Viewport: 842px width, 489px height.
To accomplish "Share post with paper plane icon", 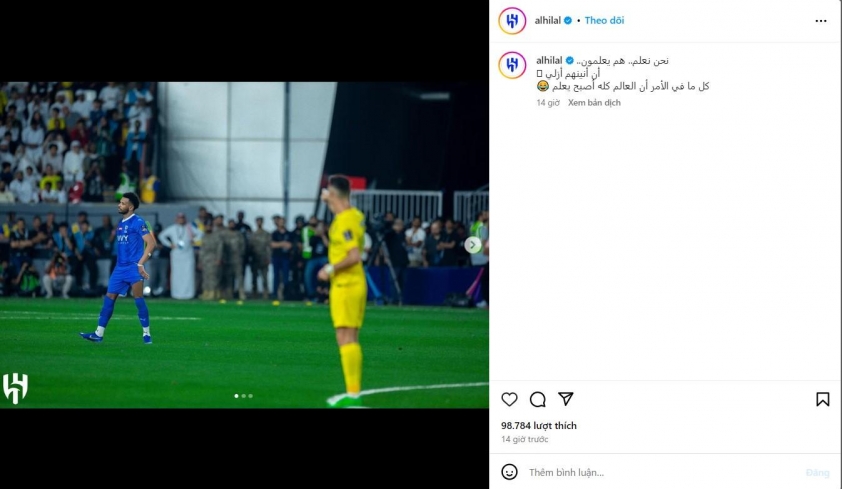I will coord(566,398).
